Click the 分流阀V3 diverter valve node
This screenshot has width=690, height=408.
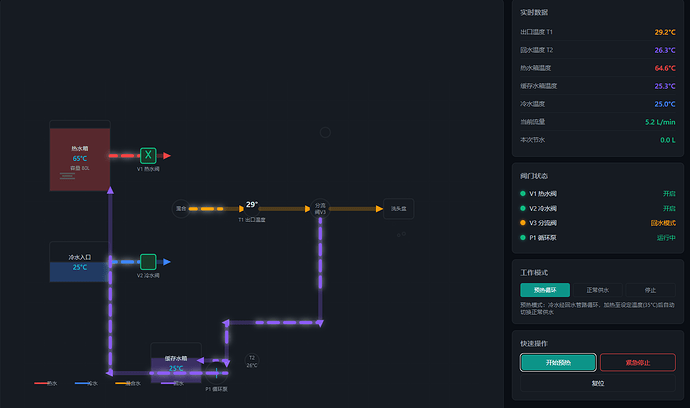pyautogui.click(x=320, y=209)
